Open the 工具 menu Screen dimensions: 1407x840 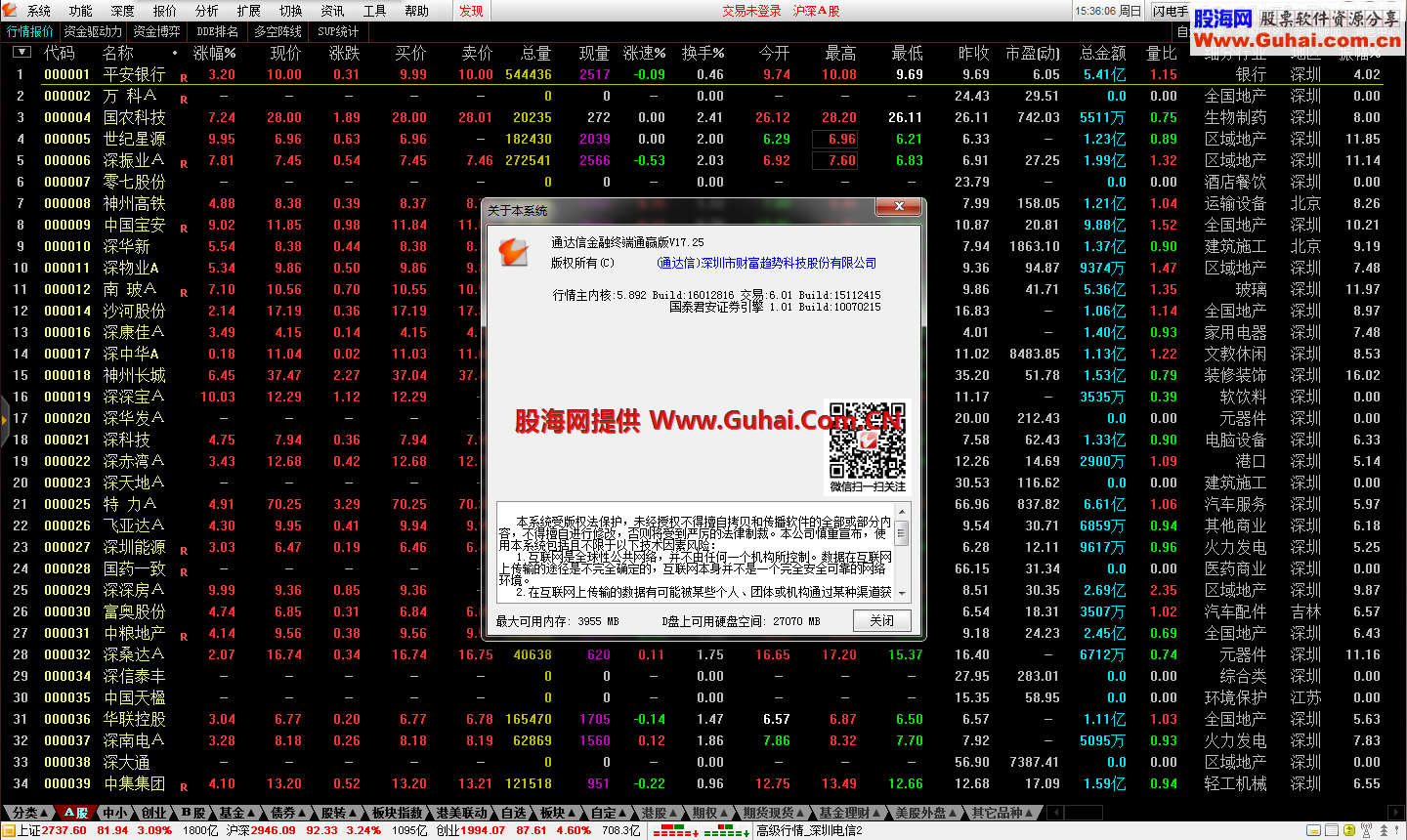(375, 11)
